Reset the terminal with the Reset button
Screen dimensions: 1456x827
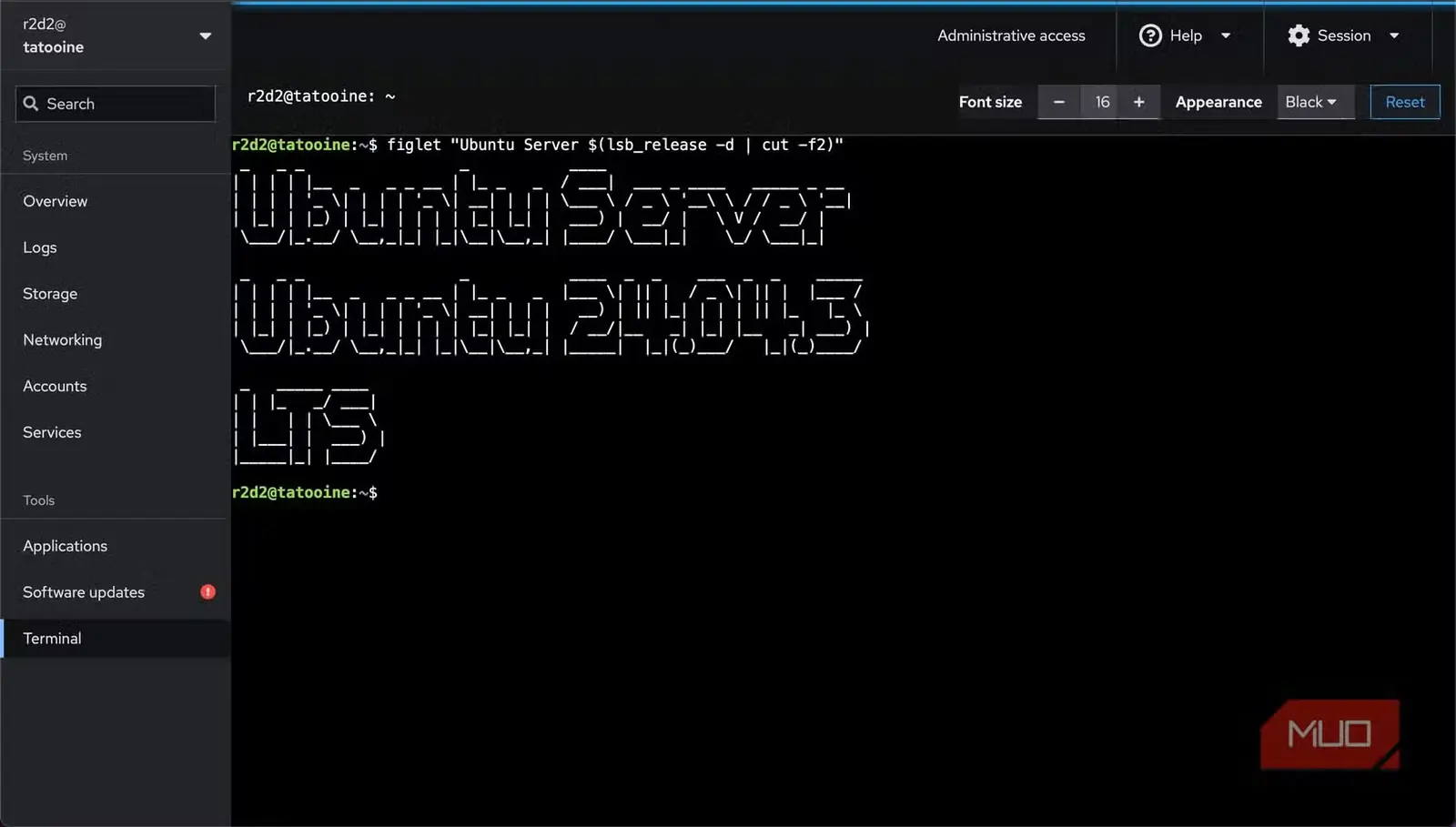1405,102
